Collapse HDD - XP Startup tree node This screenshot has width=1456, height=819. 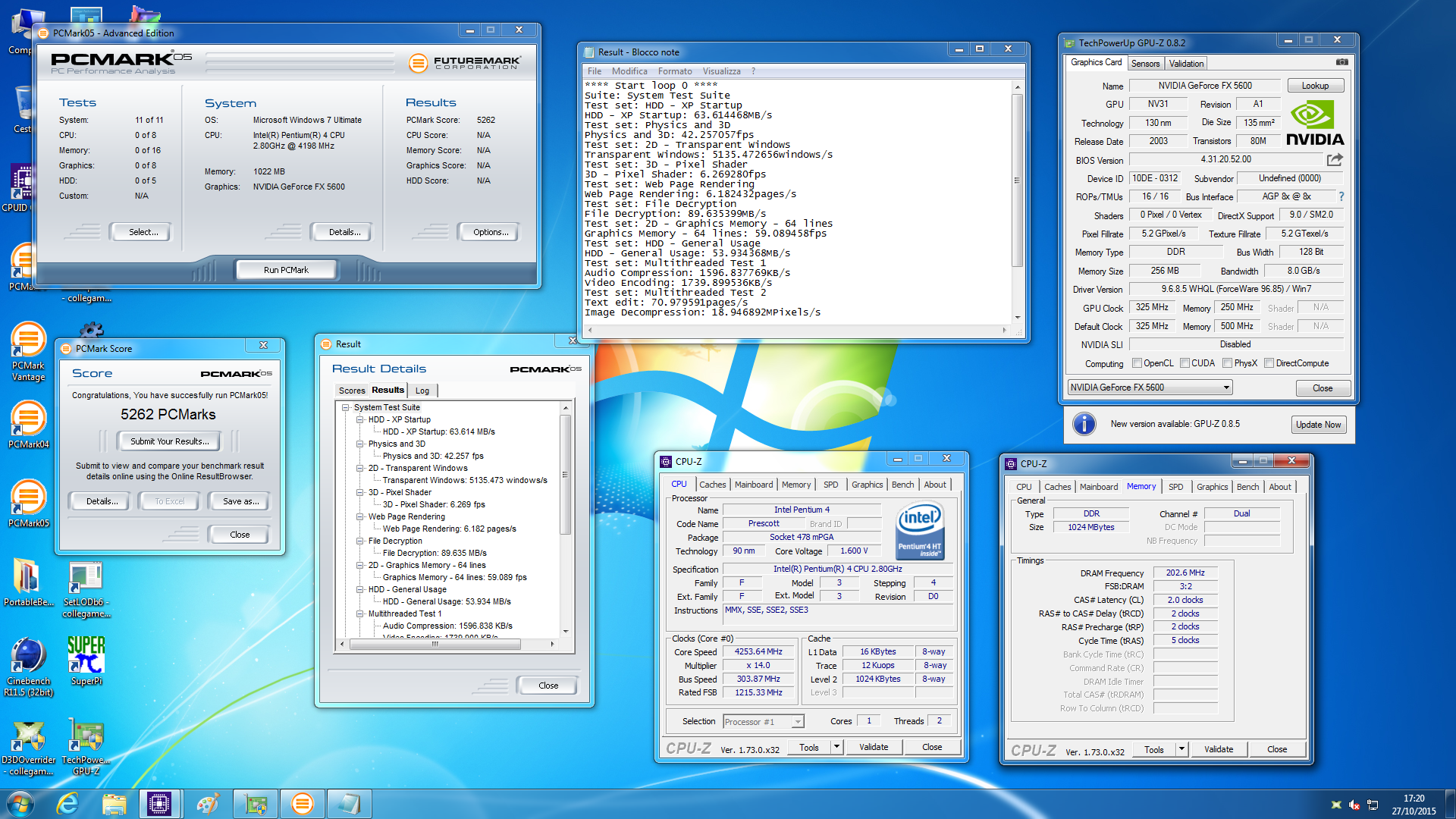click(x=360, y=419)
